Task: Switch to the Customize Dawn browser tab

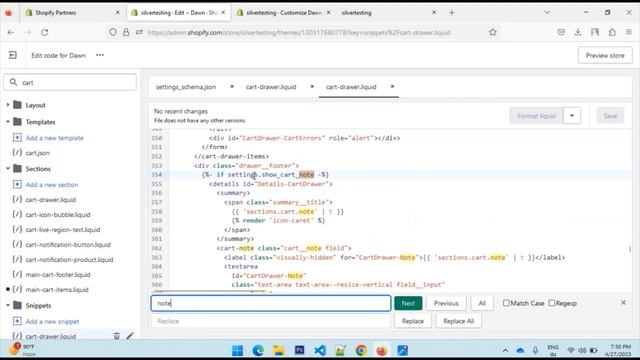Action: pos(284,13)
